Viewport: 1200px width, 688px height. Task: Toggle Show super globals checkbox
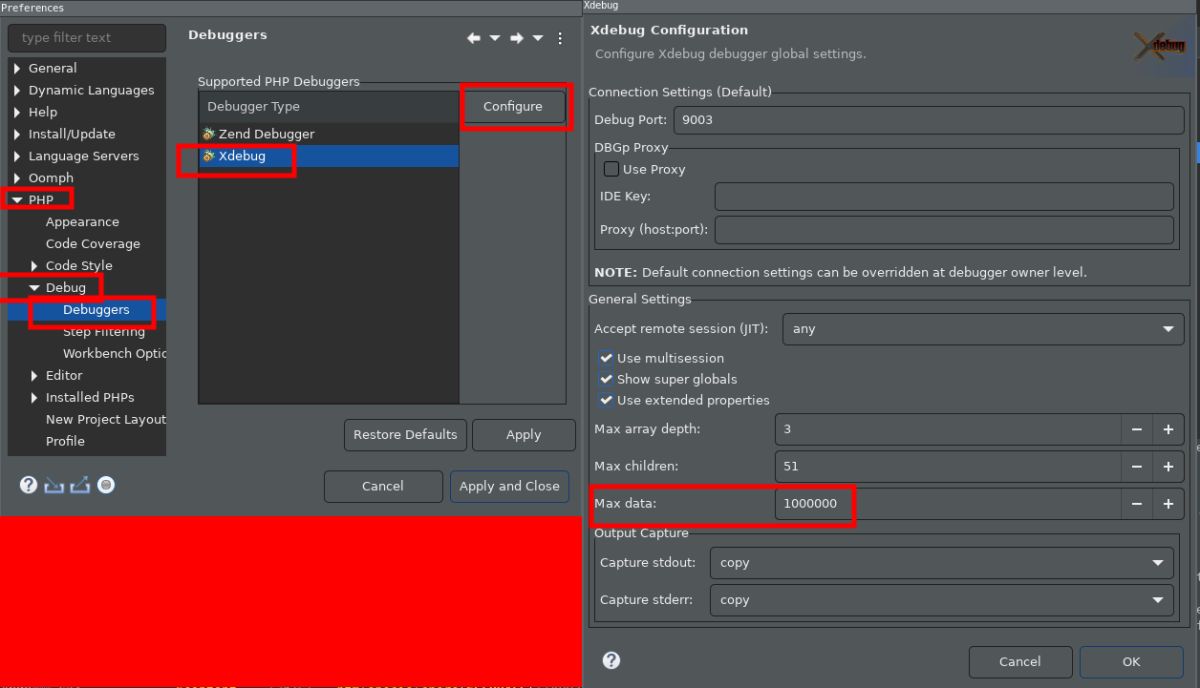point(606,379)
